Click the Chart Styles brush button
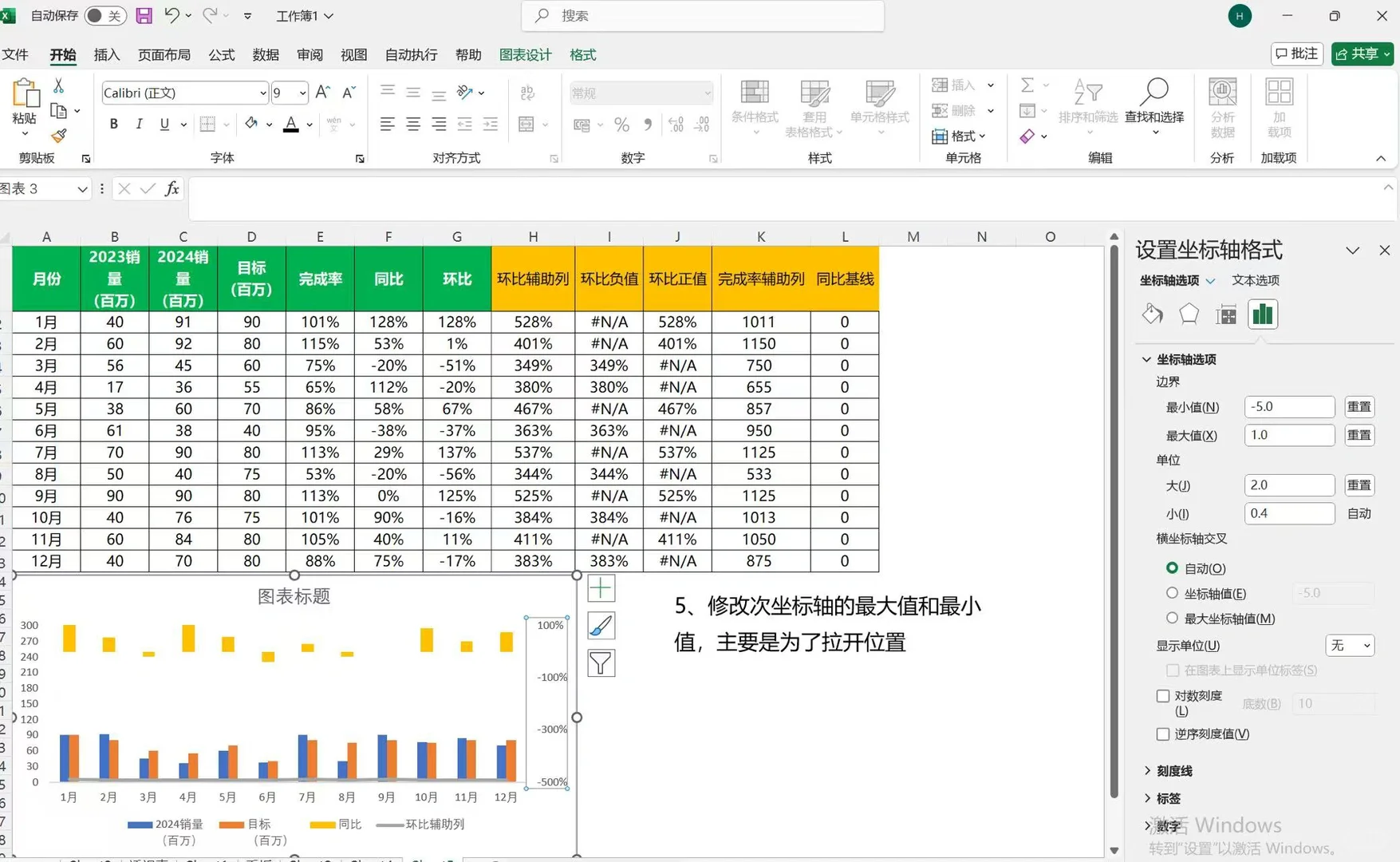This screenshot has height=862, width=1400. pyautogui.click(x=601, y=626)
